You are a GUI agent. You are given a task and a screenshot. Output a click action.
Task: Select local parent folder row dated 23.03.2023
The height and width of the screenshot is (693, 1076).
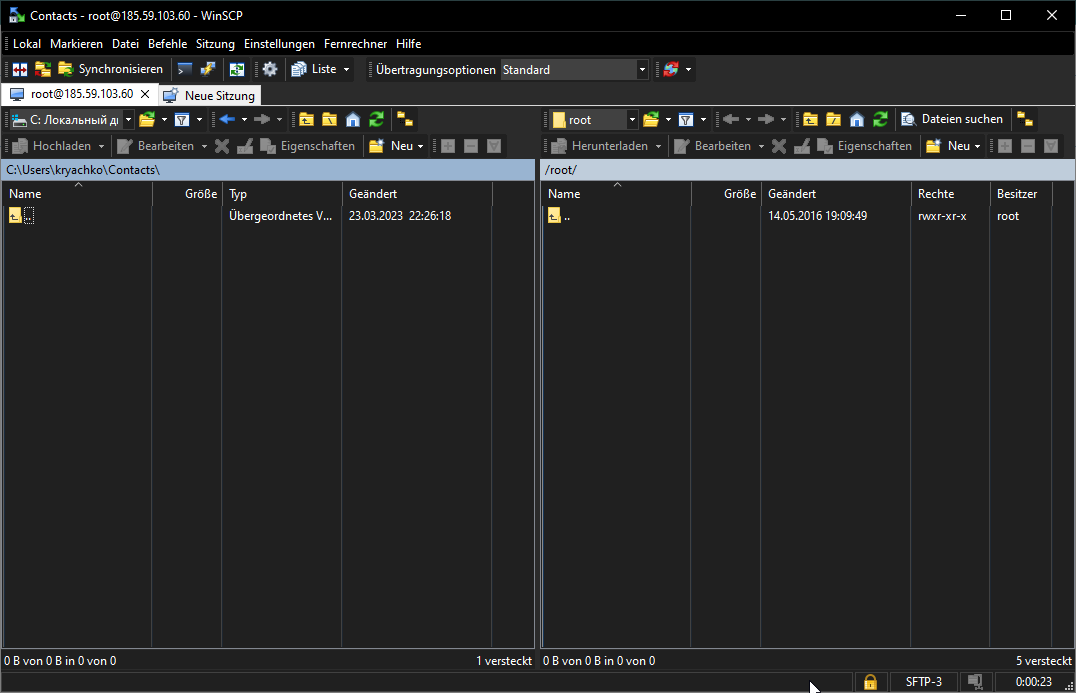pos(247,216)
